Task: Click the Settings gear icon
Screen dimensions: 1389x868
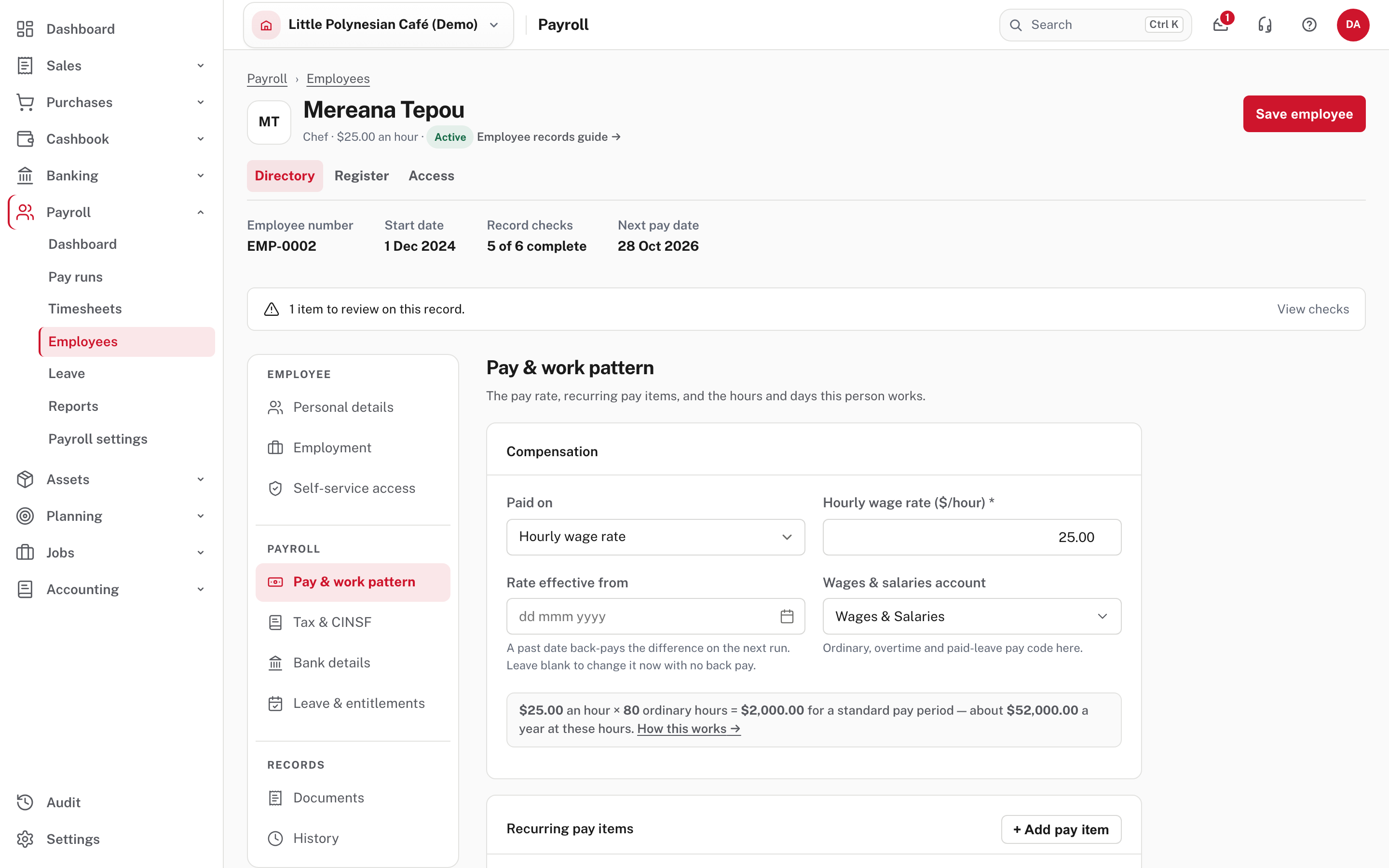Action: pos(25,839)
